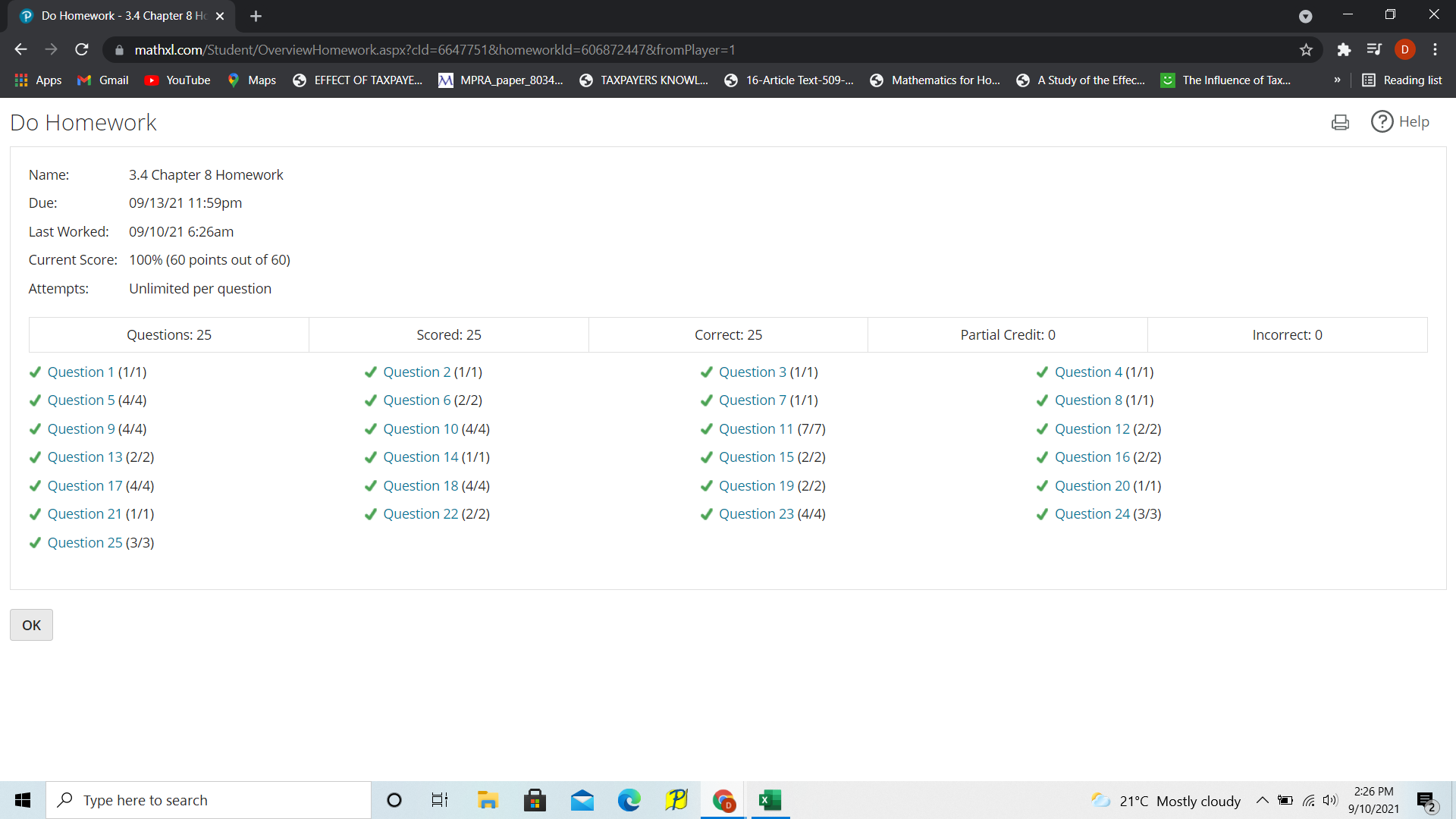Show more bookmarks chevron
Screen dimensions: 1456x819
[1337, 80]
